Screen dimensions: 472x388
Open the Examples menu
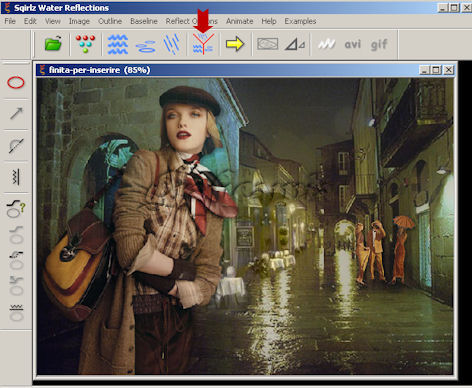pos(300,21)
